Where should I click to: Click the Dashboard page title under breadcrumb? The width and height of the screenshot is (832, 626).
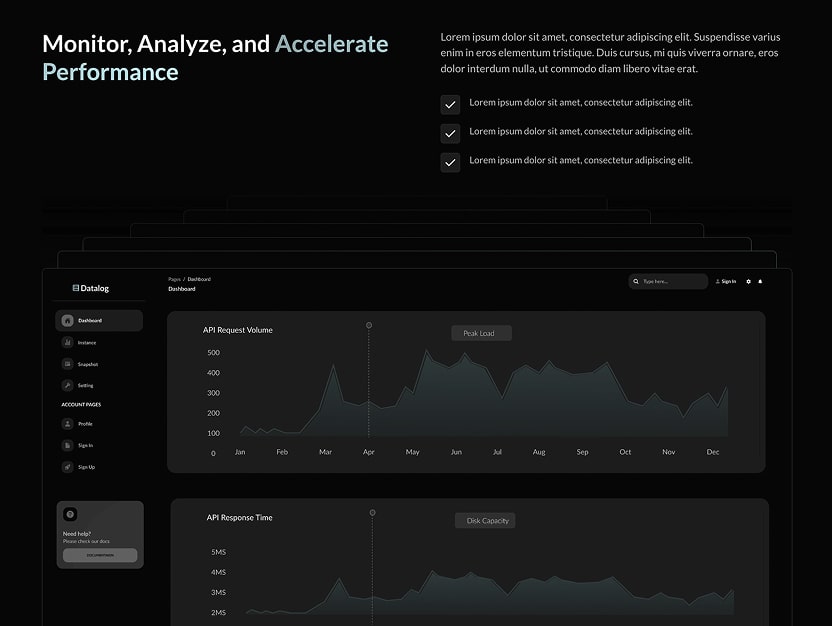[x=182, y=289]
